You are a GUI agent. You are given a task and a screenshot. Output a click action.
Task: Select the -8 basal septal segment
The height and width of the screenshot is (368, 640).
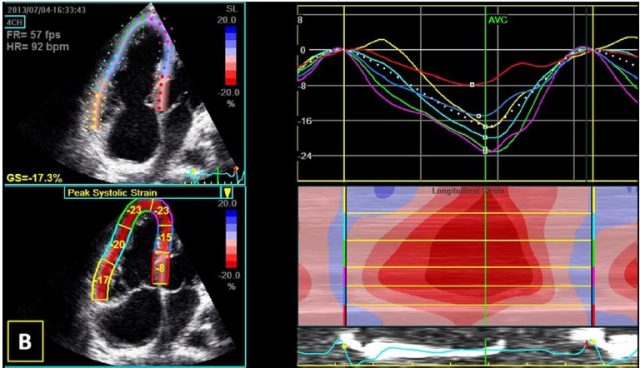[162, 268]
